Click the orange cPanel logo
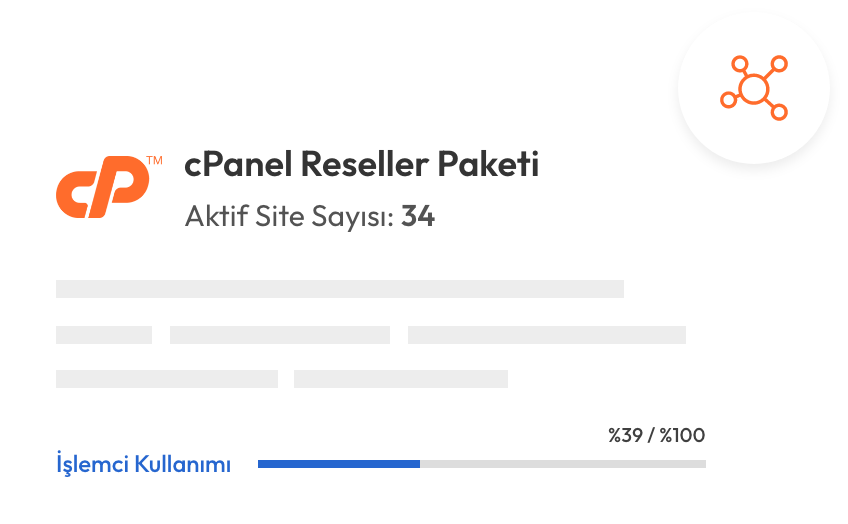Image resolution: width=848 pixels, height=524 pixels. pyautogui.click(x=103, y=187)
